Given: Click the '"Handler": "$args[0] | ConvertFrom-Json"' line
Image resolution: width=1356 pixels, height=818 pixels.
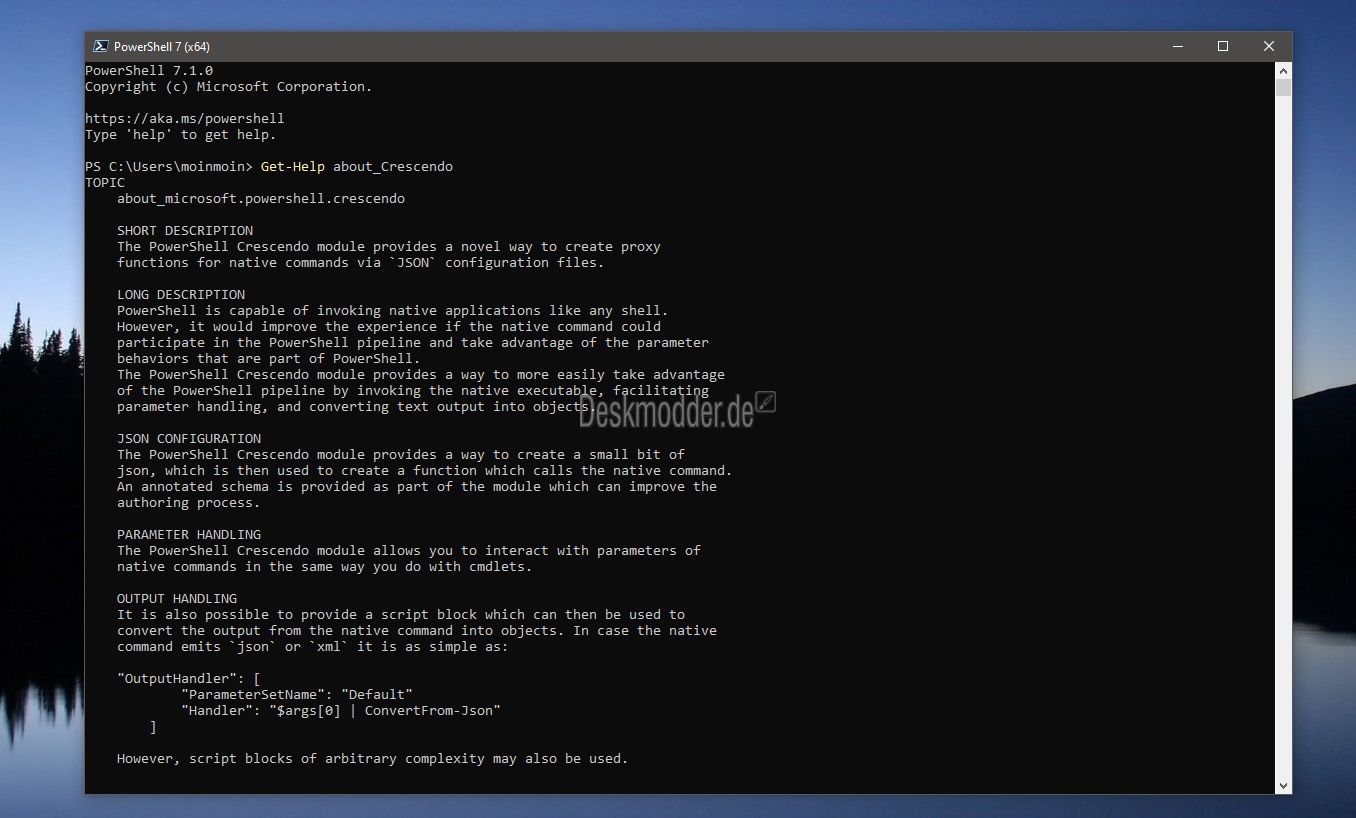Looking at the screenshot, I should click(x=341, y=710).
